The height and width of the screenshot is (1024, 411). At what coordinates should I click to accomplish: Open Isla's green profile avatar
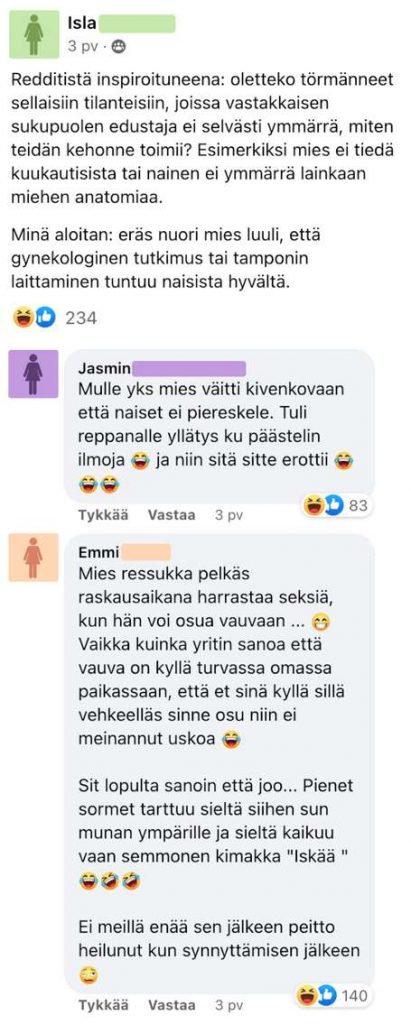pyautogui.click(x=34, y=34)
